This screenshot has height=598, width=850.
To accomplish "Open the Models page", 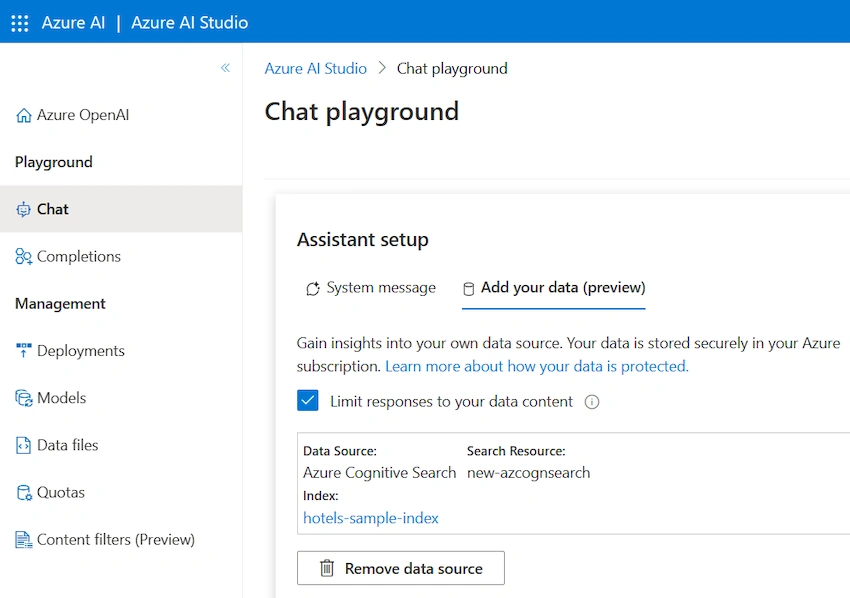I will [x=121, y=398].
